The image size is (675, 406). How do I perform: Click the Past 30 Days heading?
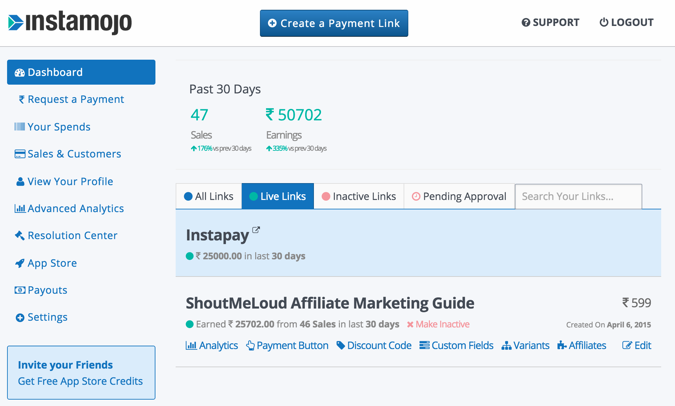pos(225,89)
